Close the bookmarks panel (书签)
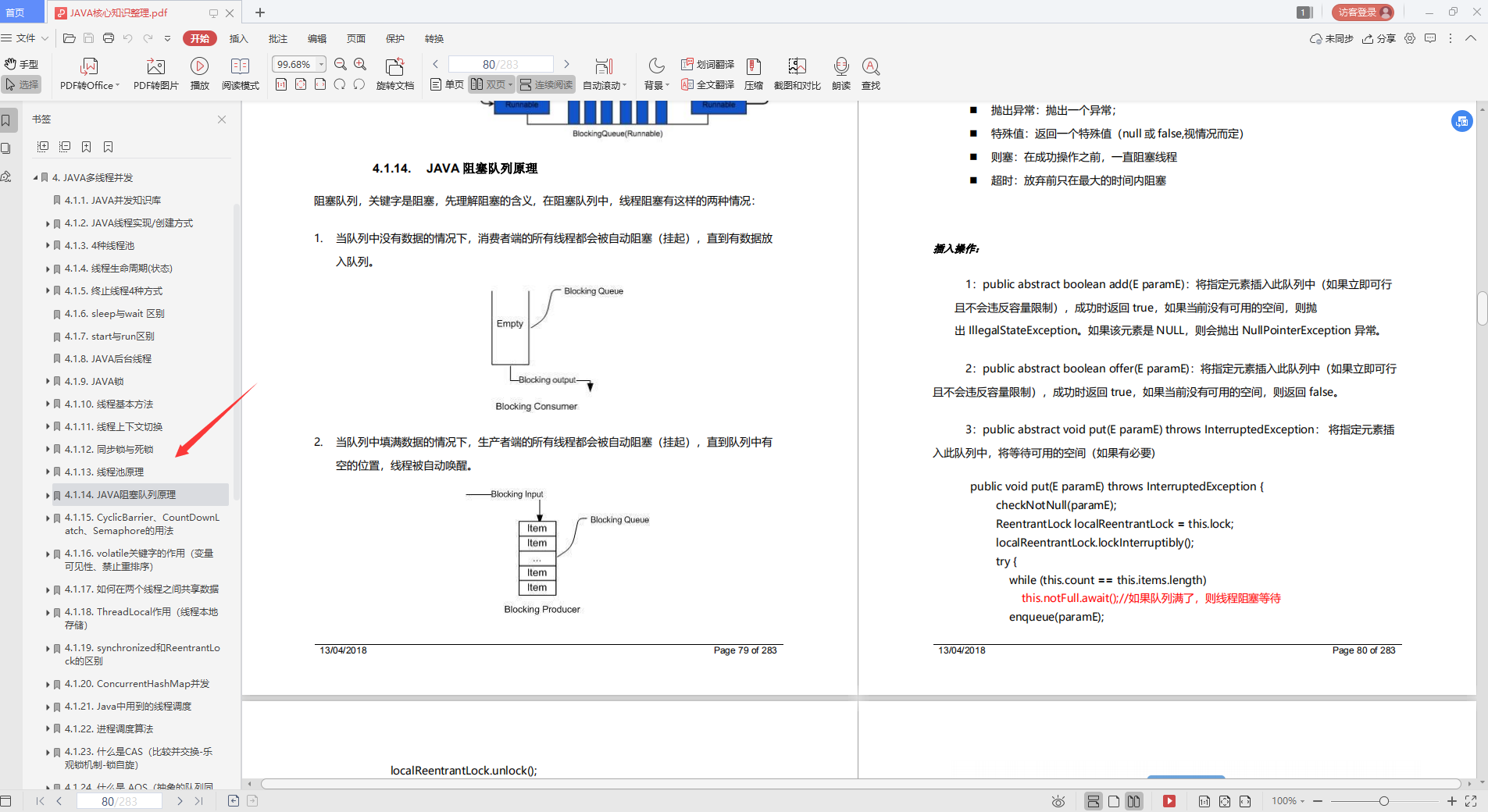 point(222,119)
